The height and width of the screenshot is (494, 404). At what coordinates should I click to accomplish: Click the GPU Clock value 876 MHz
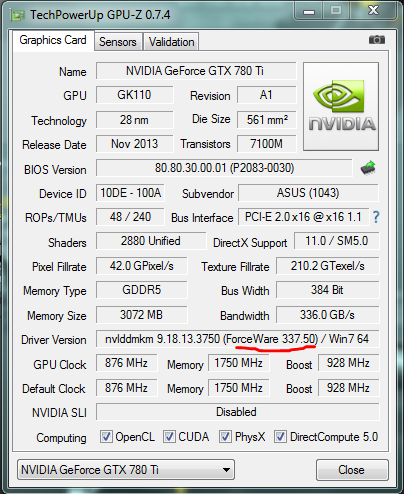point(126,363)
